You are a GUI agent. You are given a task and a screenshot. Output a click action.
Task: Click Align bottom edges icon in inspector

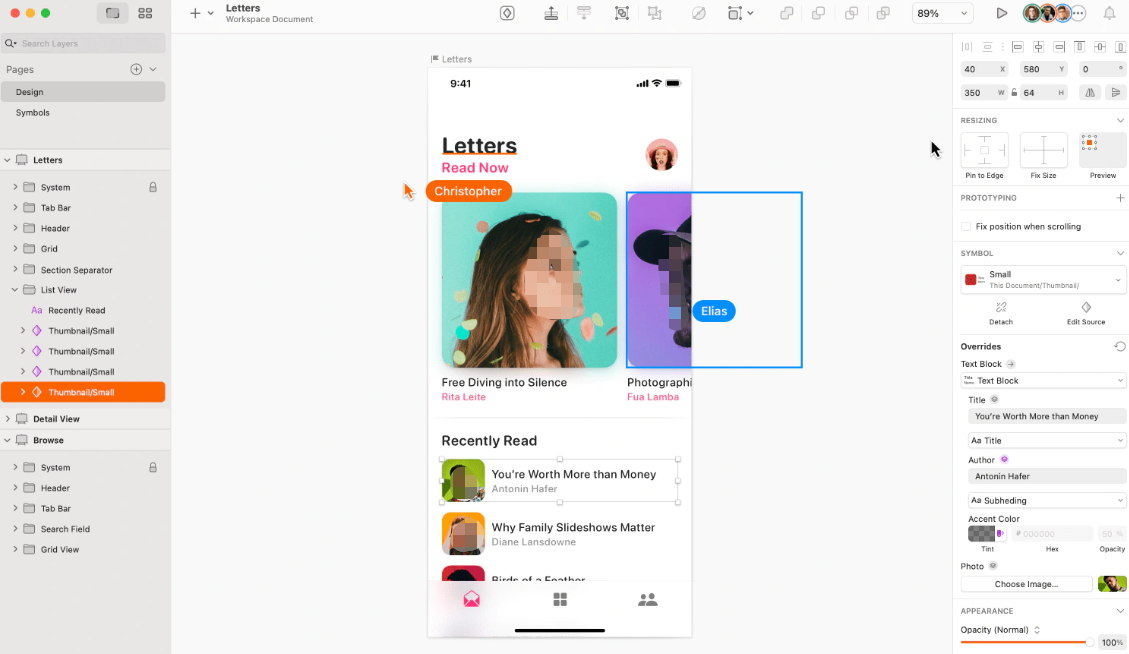(x=1120, y=47)
